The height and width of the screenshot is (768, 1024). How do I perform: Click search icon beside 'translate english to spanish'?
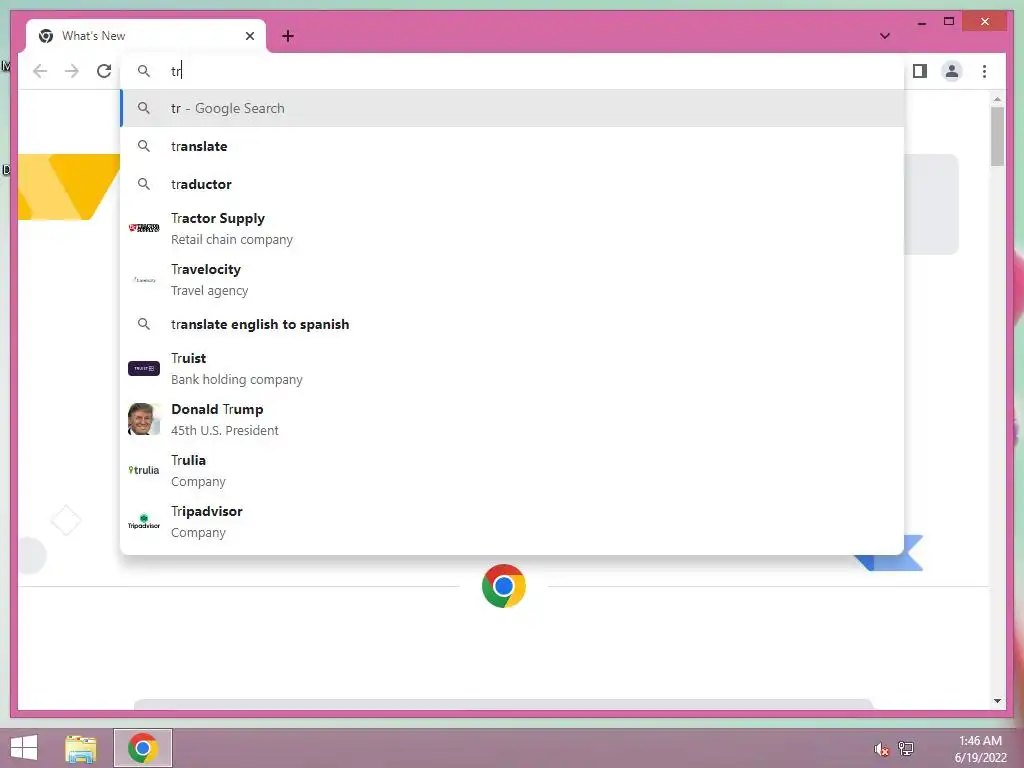144,325
